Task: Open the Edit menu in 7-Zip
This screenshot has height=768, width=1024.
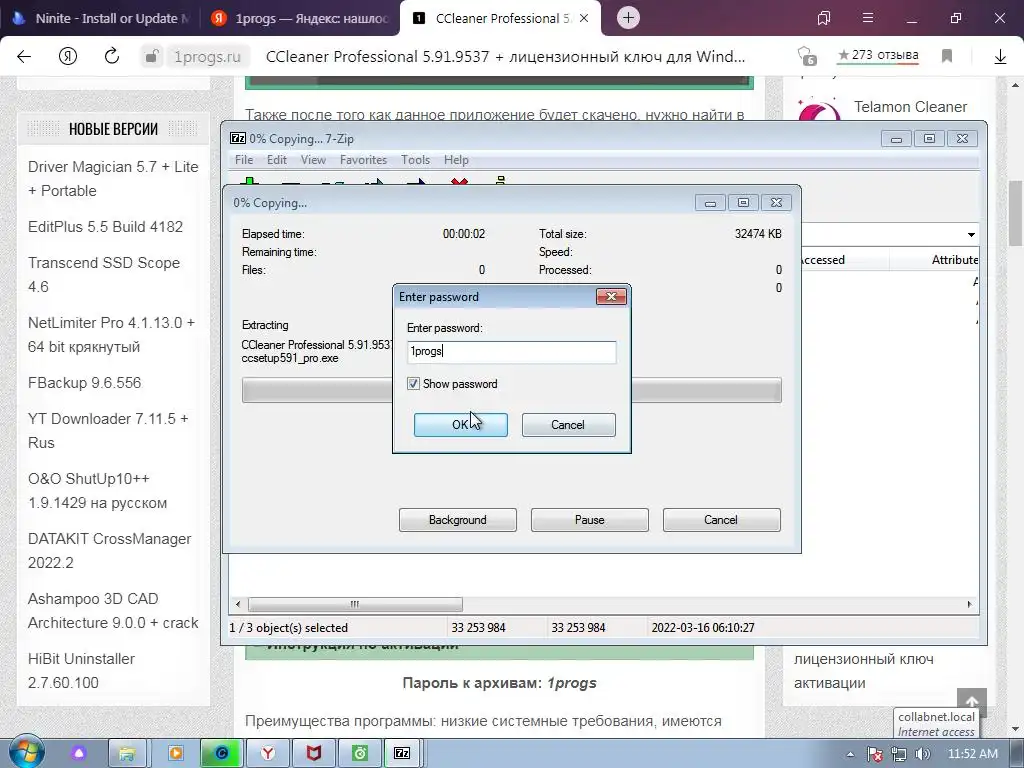Action: pyautogui.click(x=276, y=160)
